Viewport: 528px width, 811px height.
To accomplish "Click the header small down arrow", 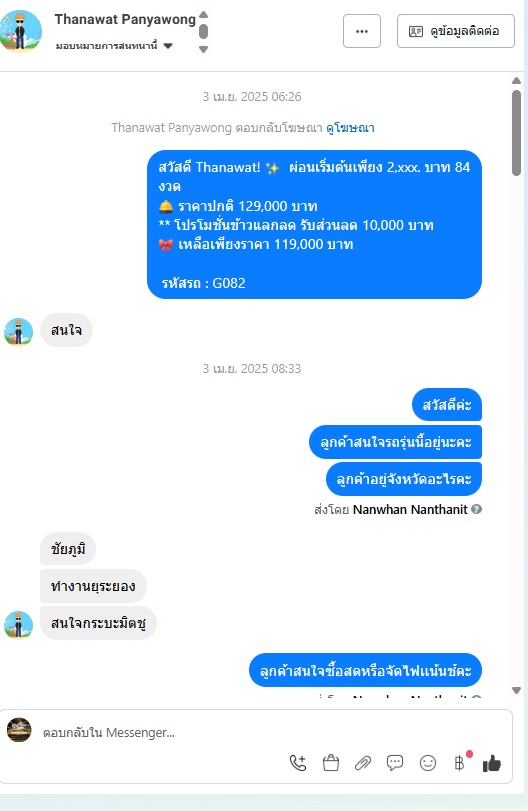I will pyautogui.click(x=204, y=49).
